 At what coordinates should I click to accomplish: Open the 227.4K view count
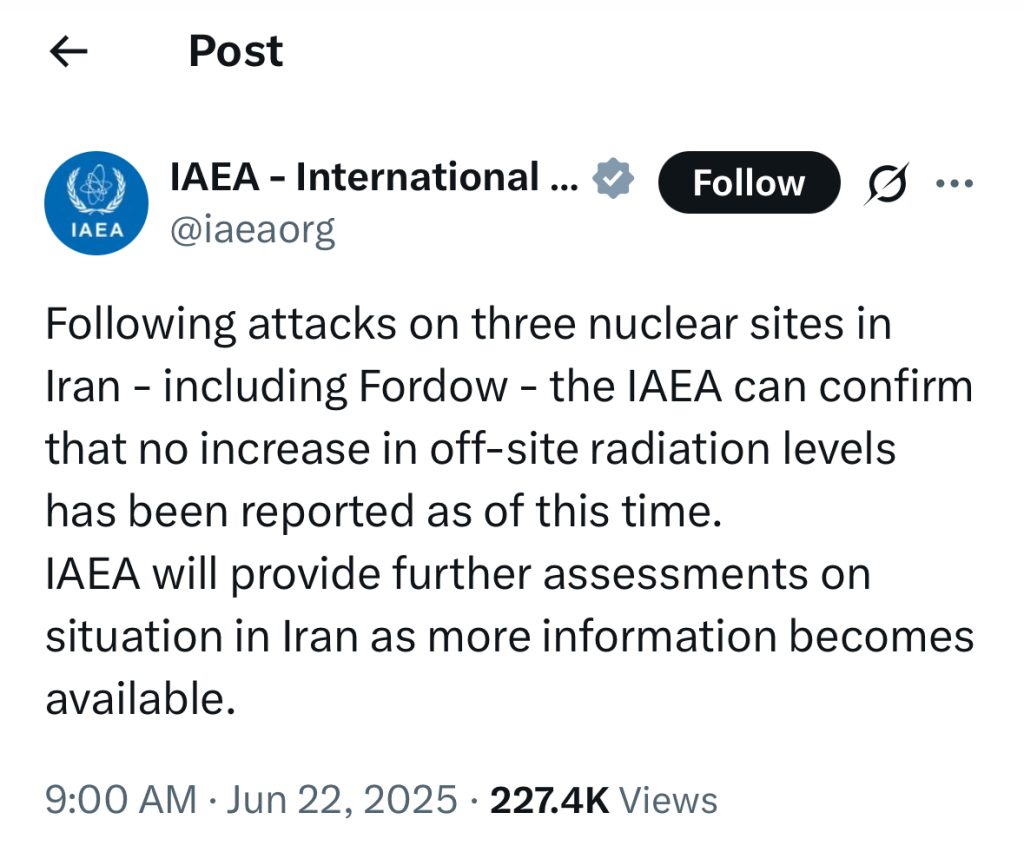[549, 800]
